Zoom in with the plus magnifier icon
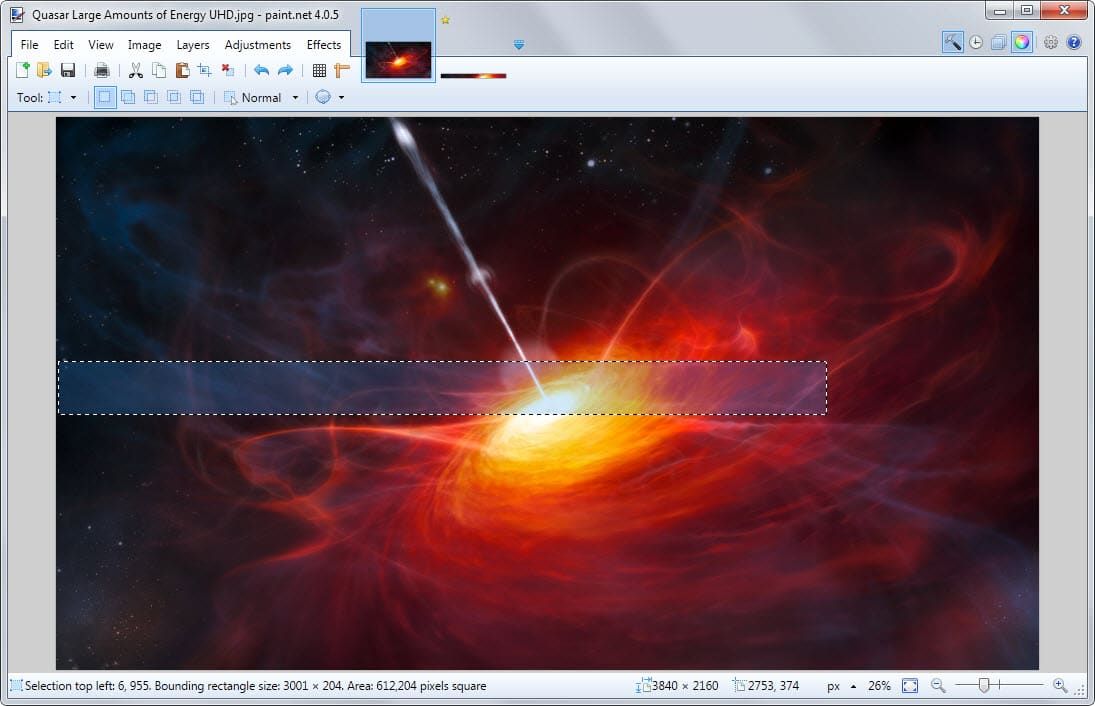Screen dimensions: 1095x706 click(x=1060, y=686)
